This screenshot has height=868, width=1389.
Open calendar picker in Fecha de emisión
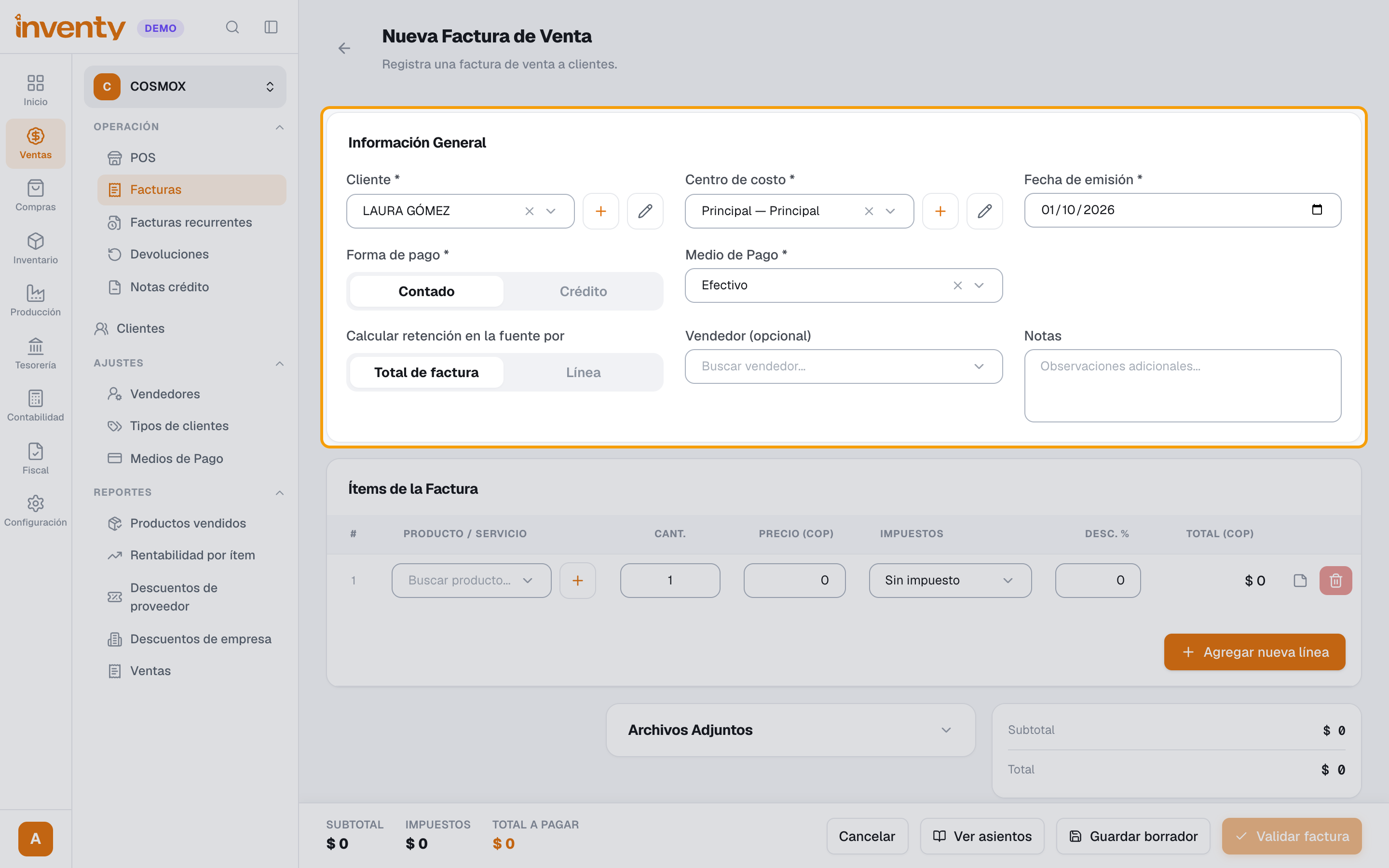point(1317,210)
